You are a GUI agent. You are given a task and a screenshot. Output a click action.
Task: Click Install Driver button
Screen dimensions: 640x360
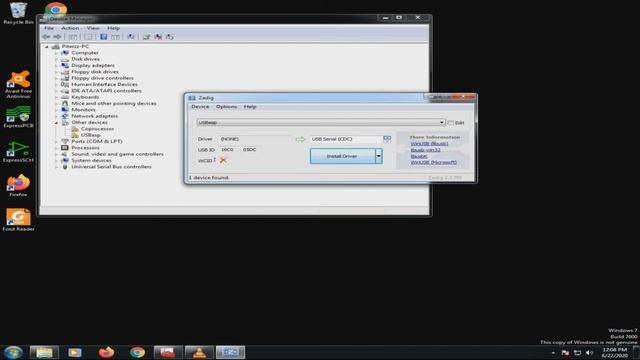pyautogui.click(x=342, y=156)
